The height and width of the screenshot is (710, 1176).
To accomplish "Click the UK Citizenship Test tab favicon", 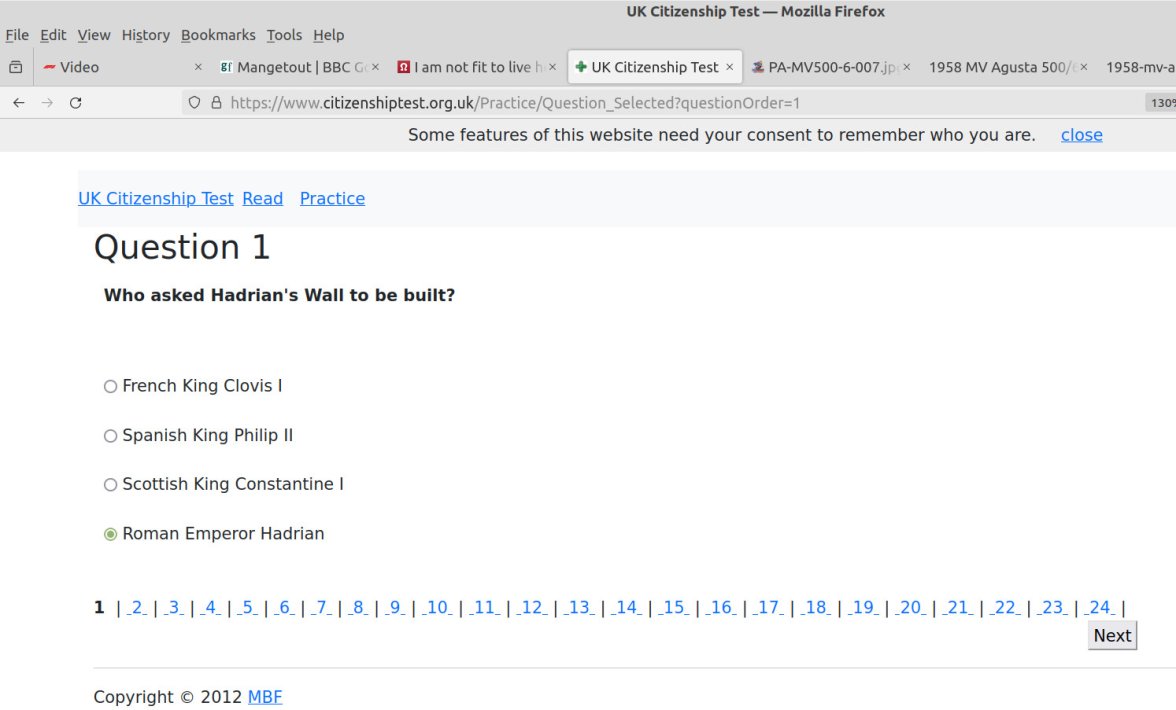I will pyautogui.click(x=580, y=67).
